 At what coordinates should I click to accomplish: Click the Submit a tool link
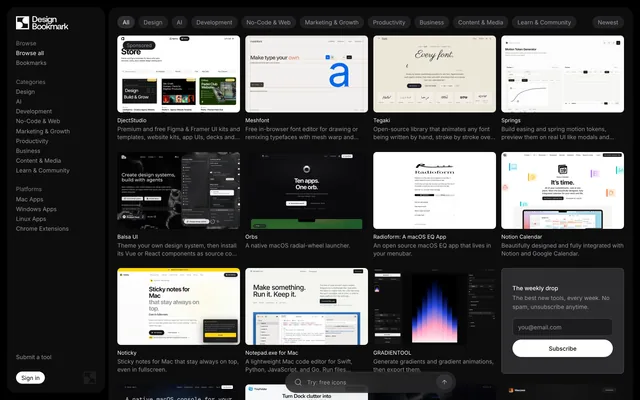click(x=34, y=357)
